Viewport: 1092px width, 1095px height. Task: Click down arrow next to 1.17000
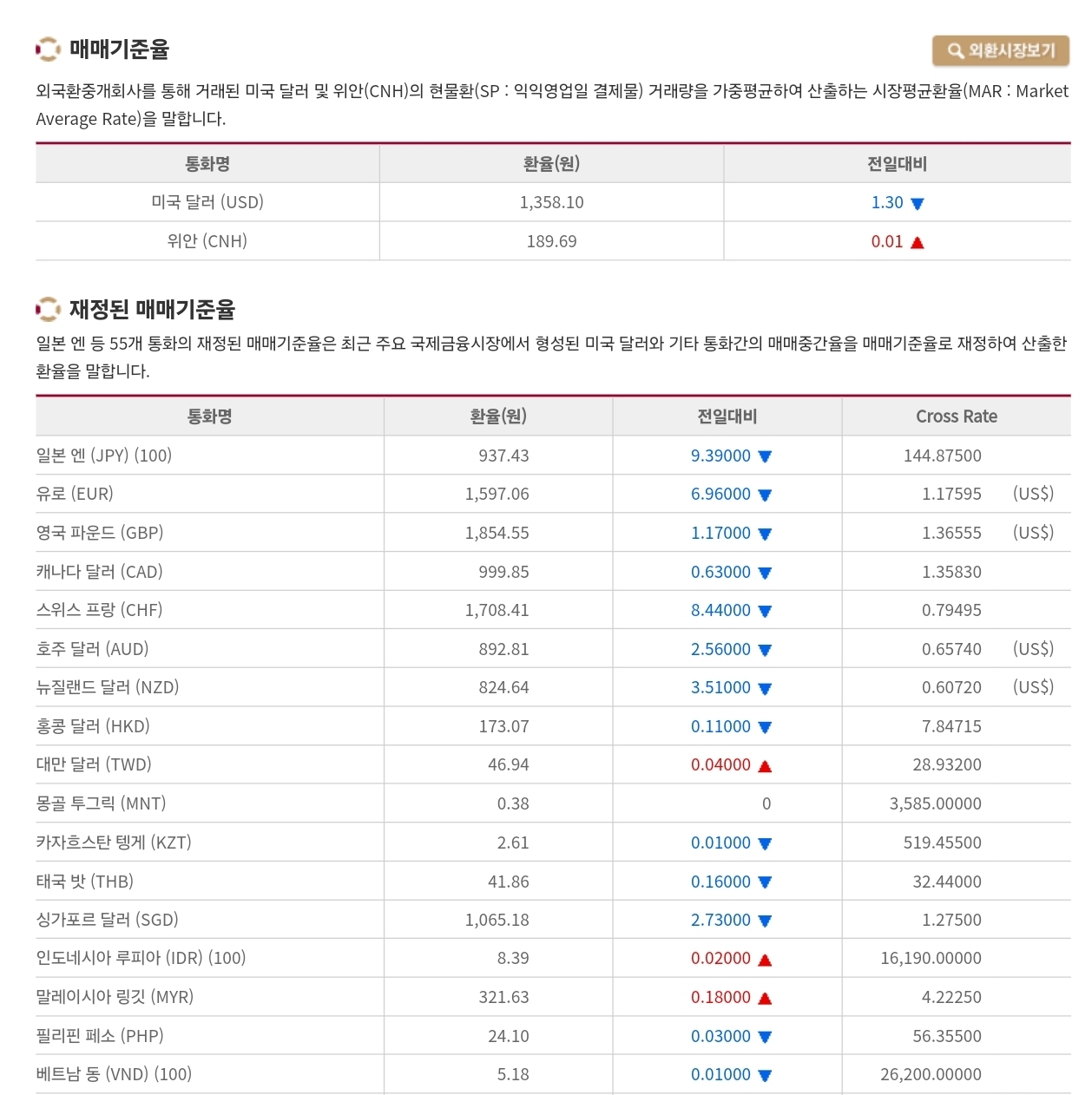click(x=765, y=534)
